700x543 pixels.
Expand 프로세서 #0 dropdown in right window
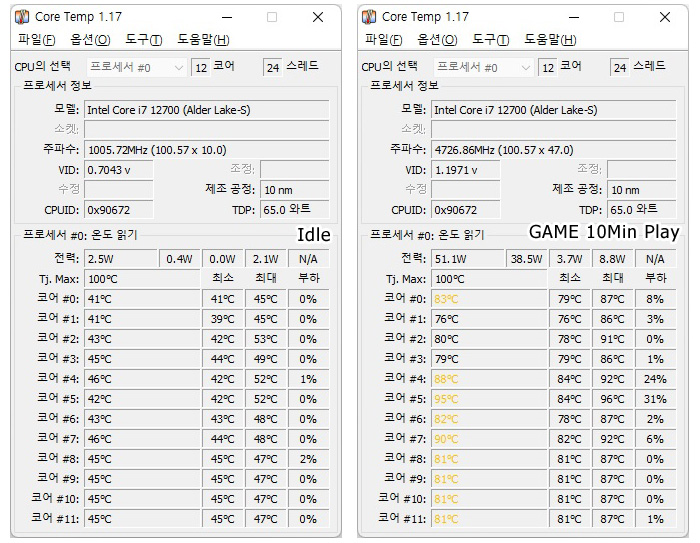483,67
